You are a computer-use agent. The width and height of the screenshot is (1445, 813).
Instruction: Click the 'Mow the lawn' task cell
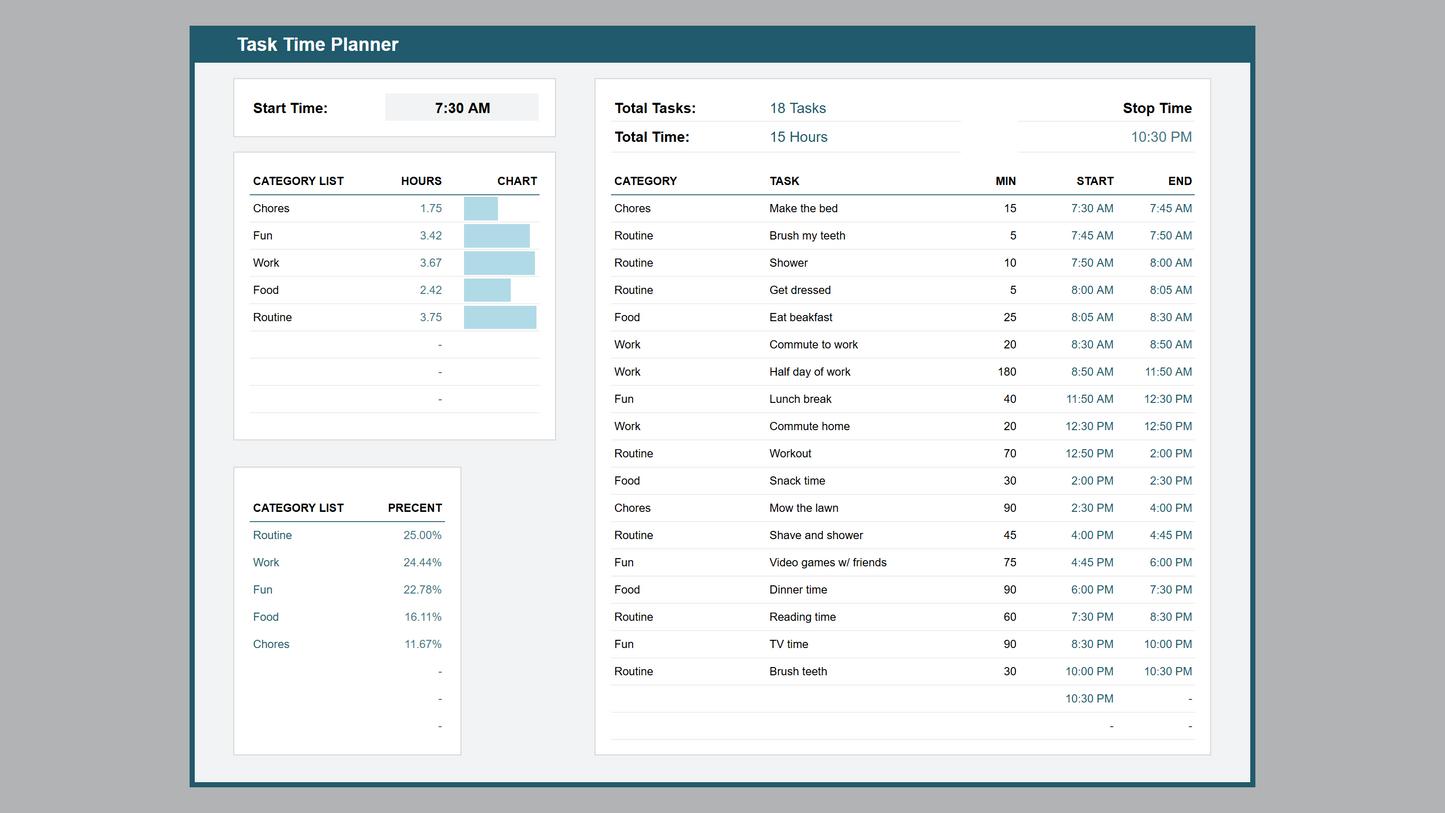pos(803,508)
